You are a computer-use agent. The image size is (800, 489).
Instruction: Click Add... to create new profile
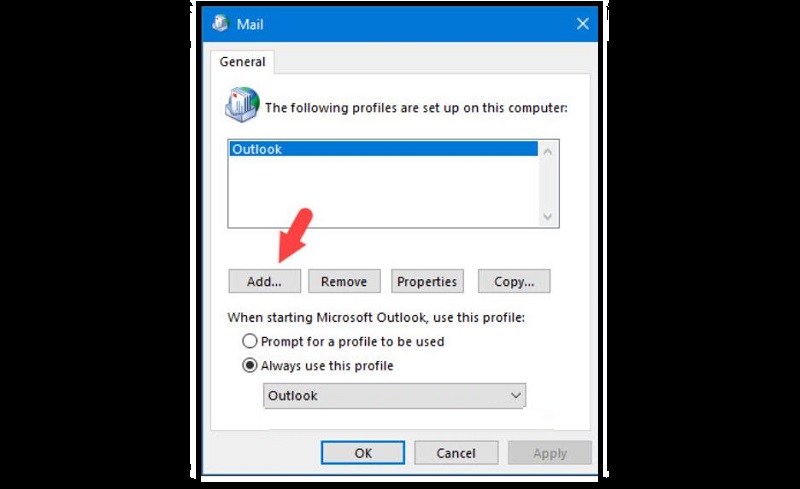click(x=264, y=281)
